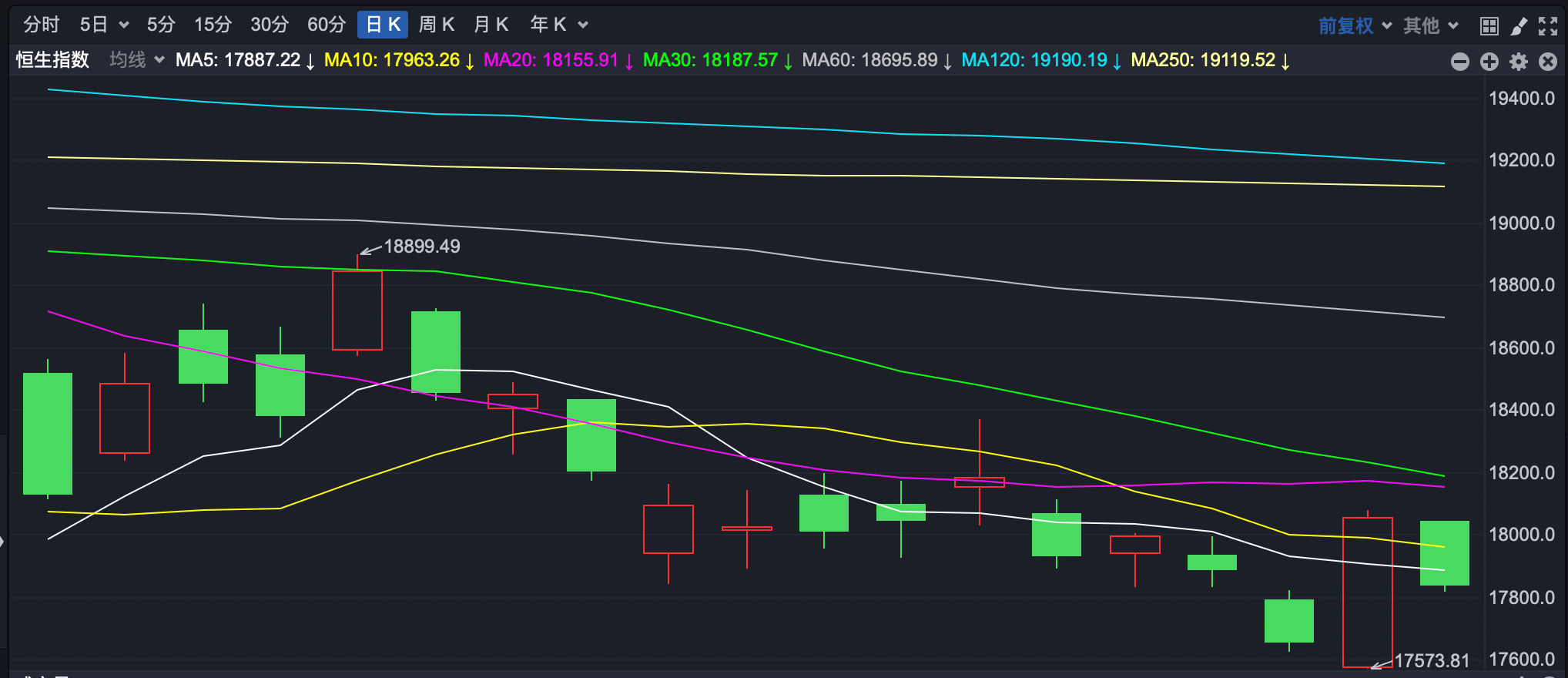Select the 月K monthly tab

[x=491, y=25]
